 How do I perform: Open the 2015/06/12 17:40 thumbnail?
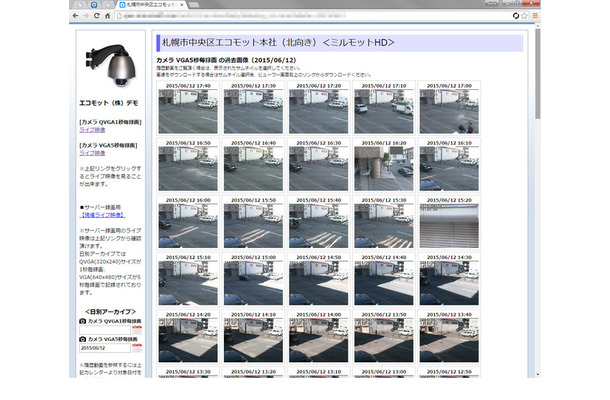188,111
